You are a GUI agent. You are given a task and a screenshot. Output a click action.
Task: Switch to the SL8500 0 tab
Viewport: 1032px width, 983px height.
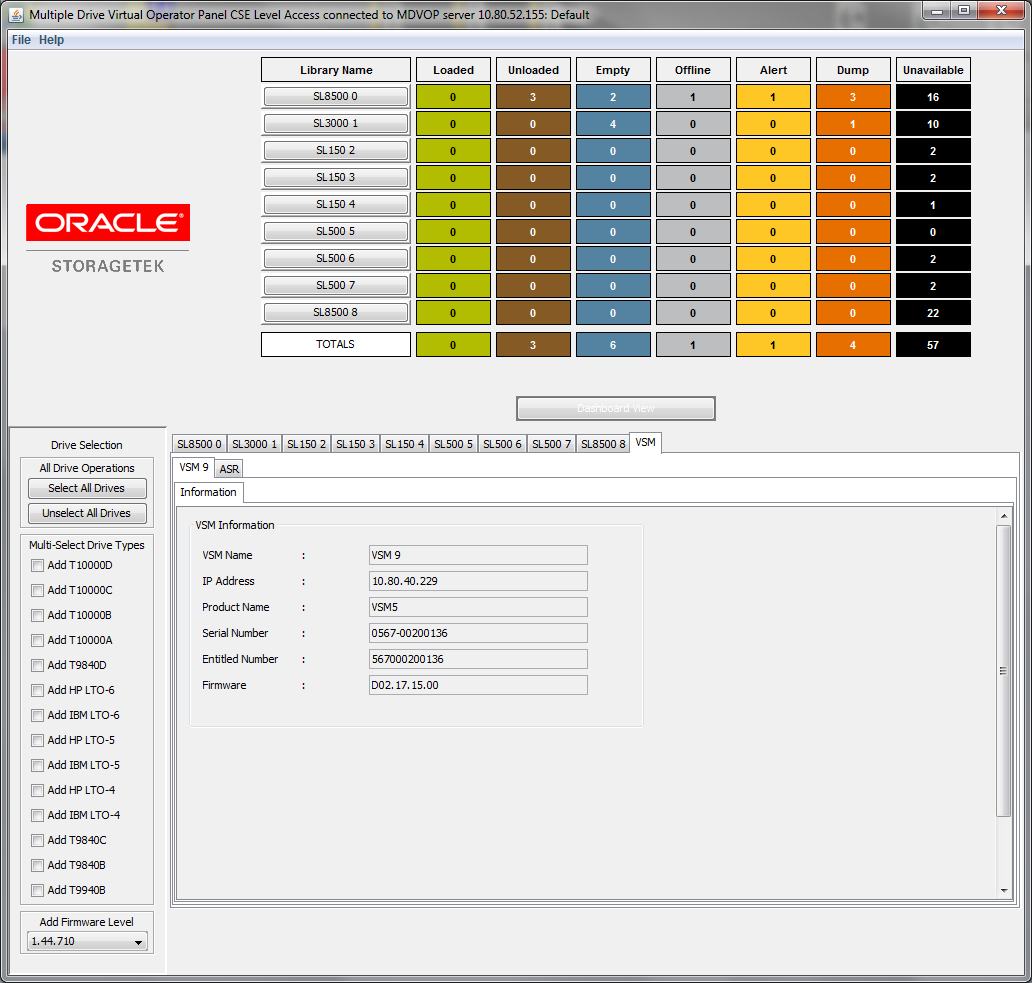(199, 444)
